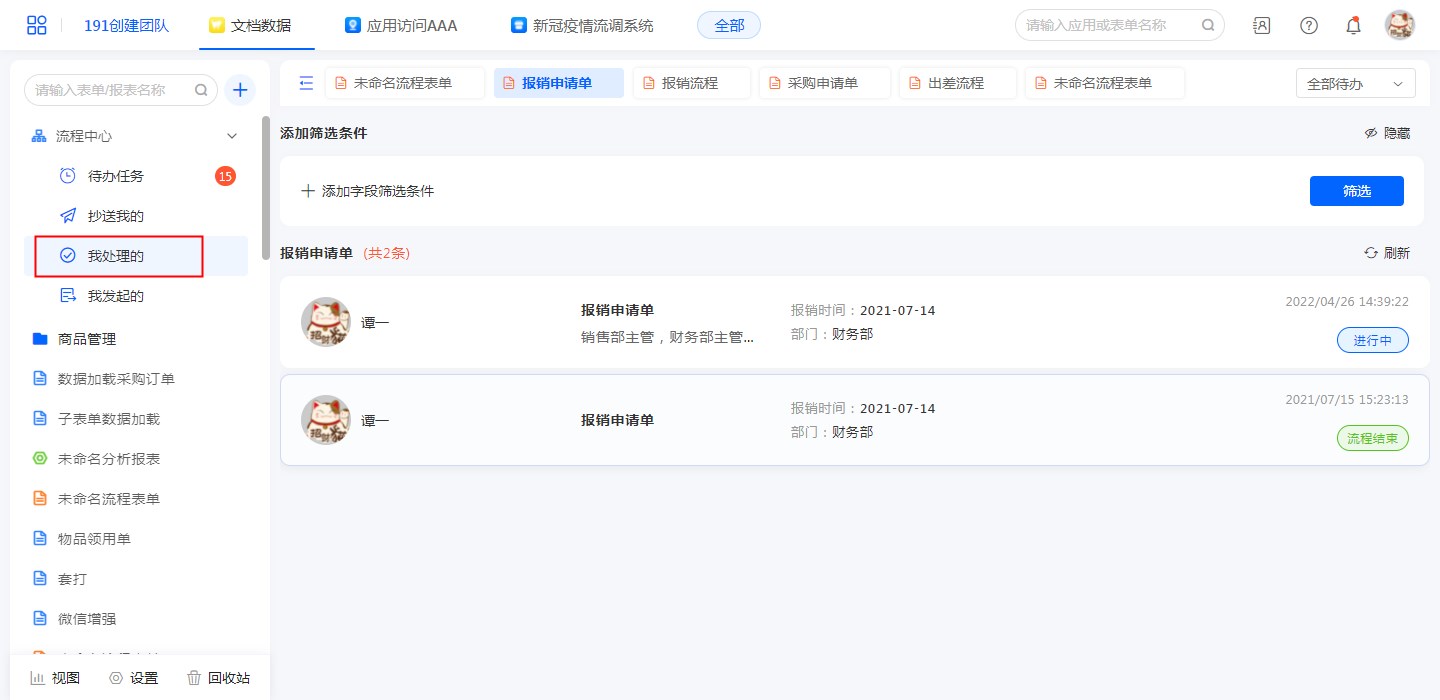Click the refresh icon next to 刷新

[1371, 253]
